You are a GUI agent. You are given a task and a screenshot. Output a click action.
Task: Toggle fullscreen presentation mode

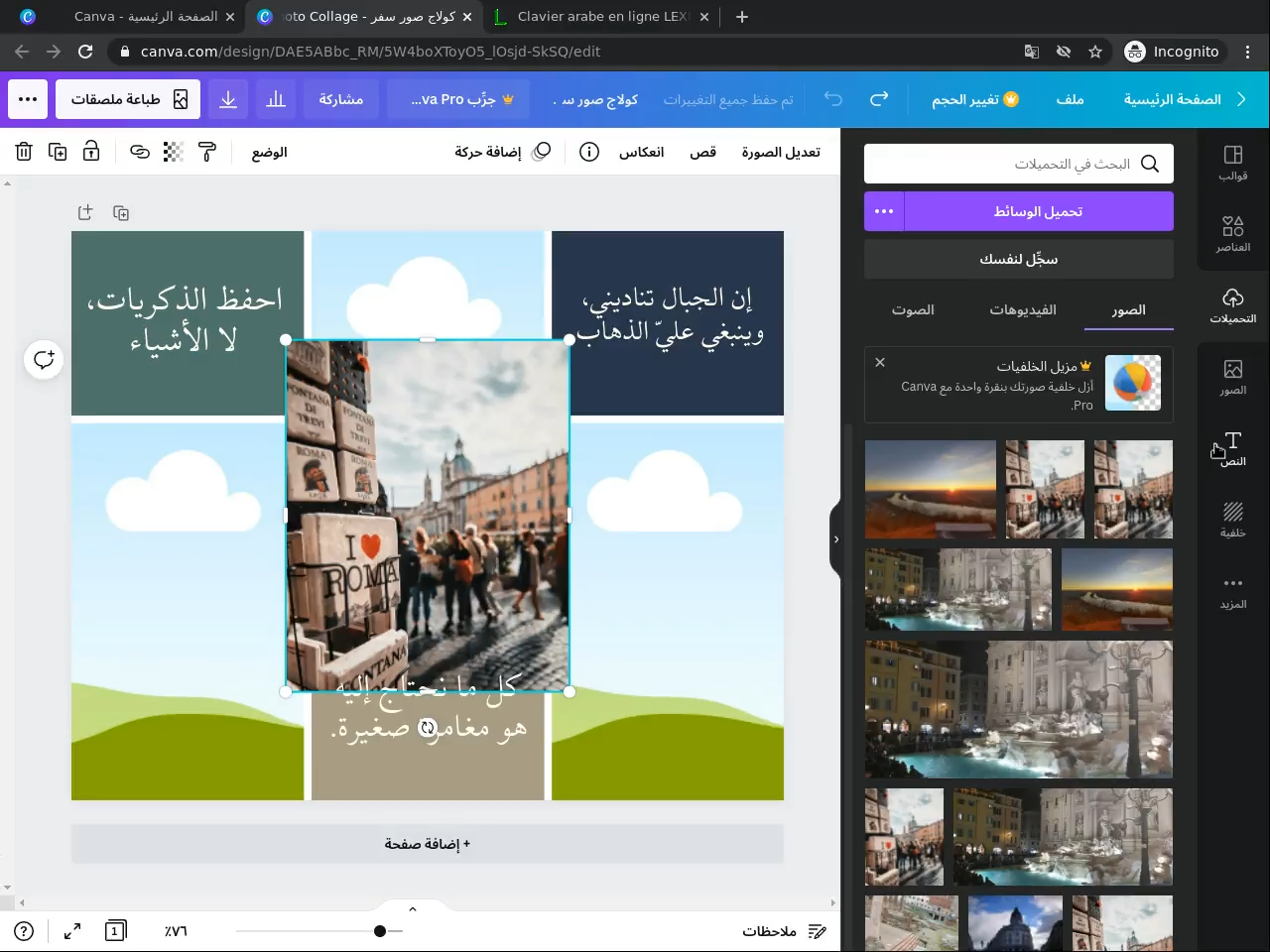pyautogui.click(x=72, y=931)
